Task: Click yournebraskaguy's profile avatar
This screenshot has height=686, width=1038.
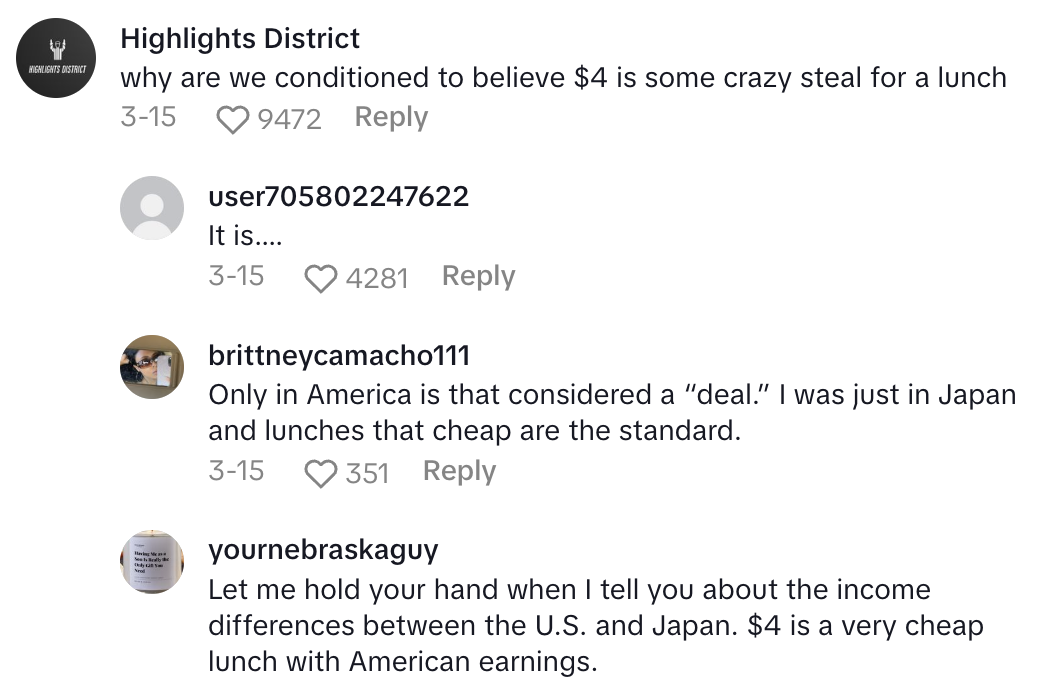Action: [152, 562]
